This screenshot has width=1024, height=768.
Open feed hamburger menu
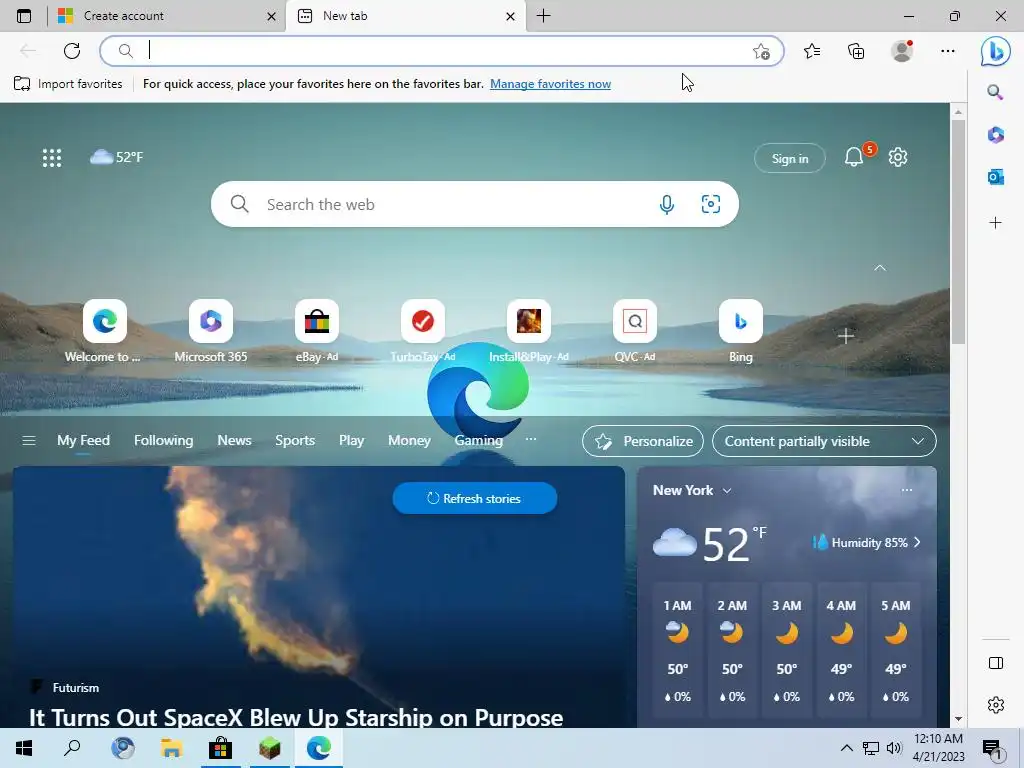tap(29, 441)
